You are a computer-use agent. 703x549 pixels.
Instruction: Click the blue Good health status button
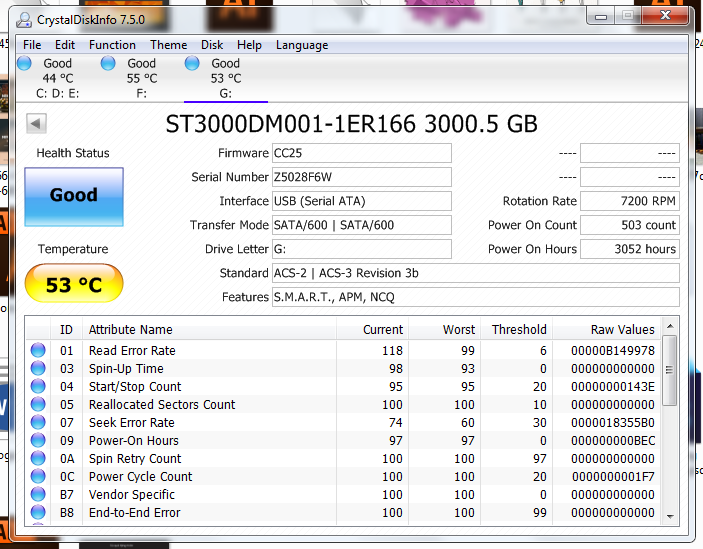pos(74,195)
